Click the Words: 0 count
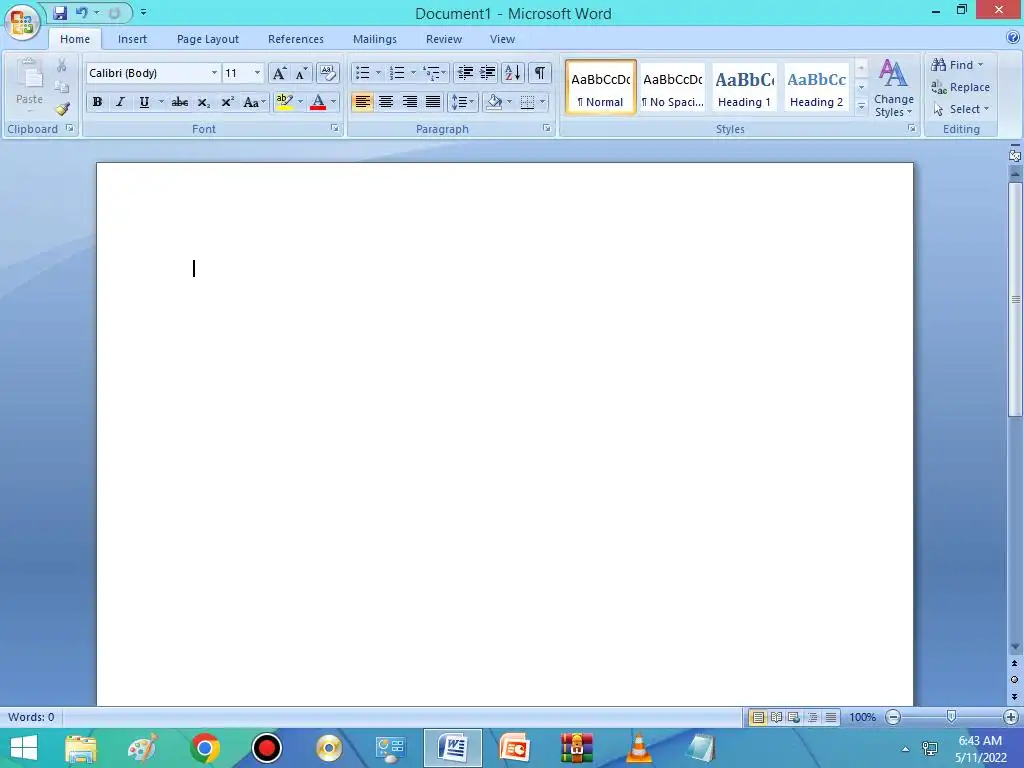The width and height of the screenshot is (1024, 768). click(31, 717)
